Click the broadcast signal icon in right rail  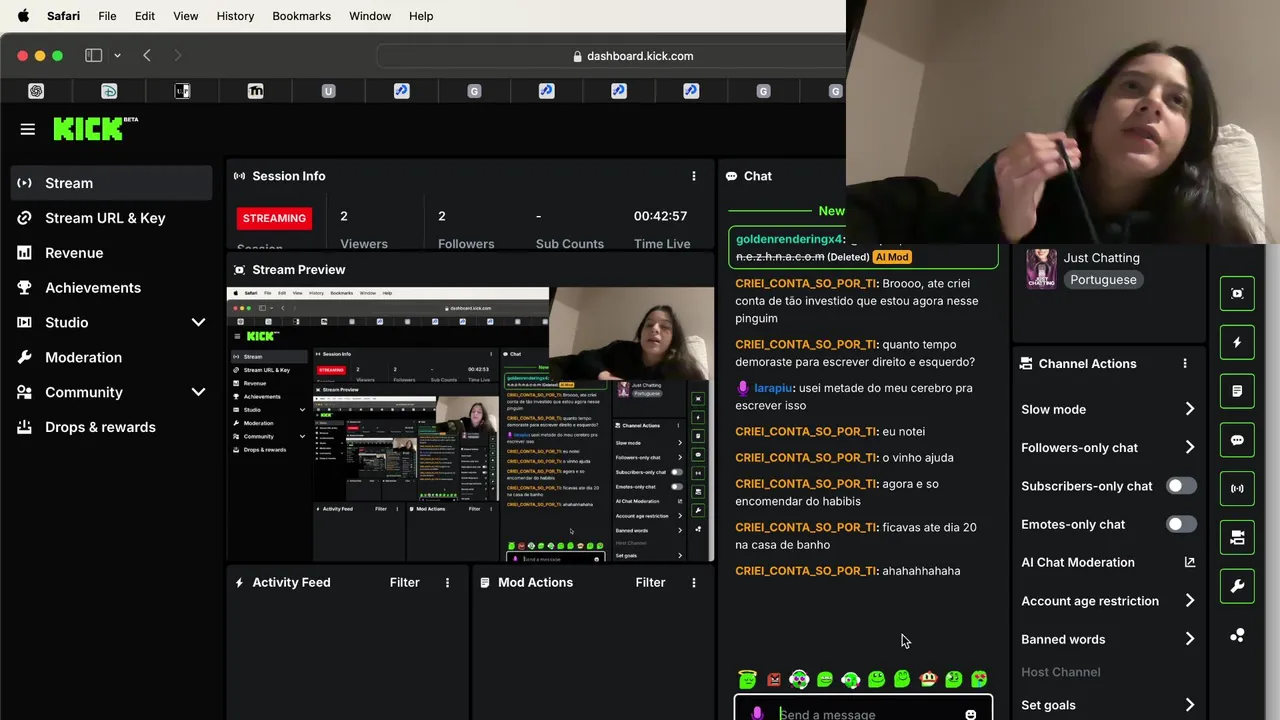pos(1237,488)
